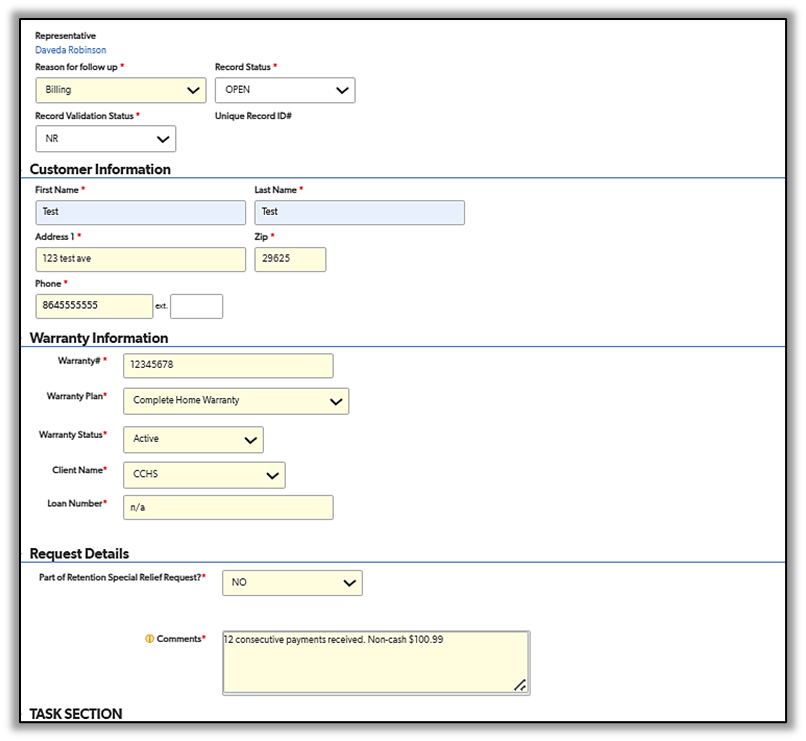Click the First Name input field

click(x=140, y=212)
